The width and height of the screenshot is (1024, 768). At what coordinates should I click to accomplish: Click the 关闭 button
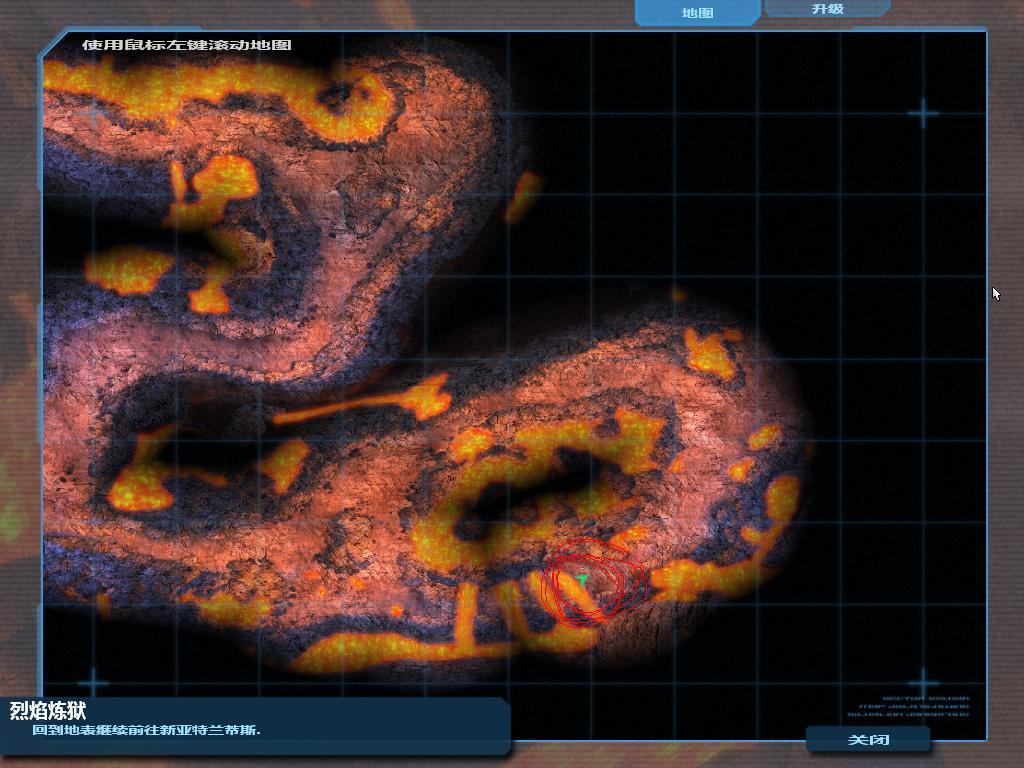click(x=868, y=740)
